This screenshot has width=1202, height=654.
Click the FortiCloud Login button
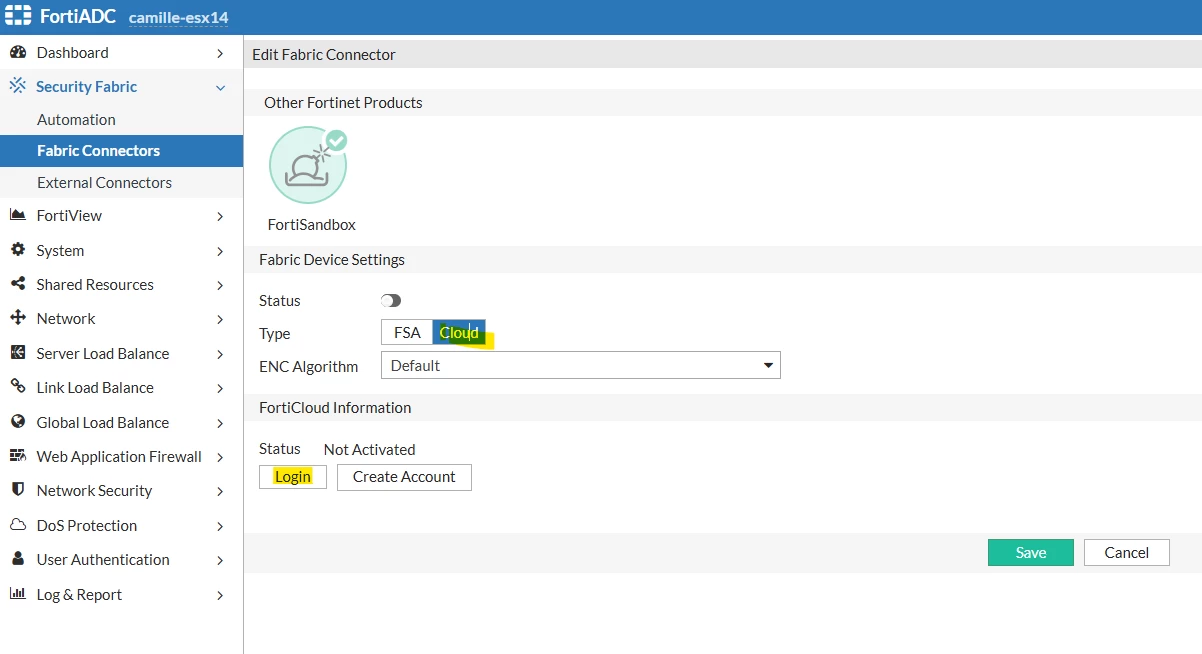(x=293, y=477)
